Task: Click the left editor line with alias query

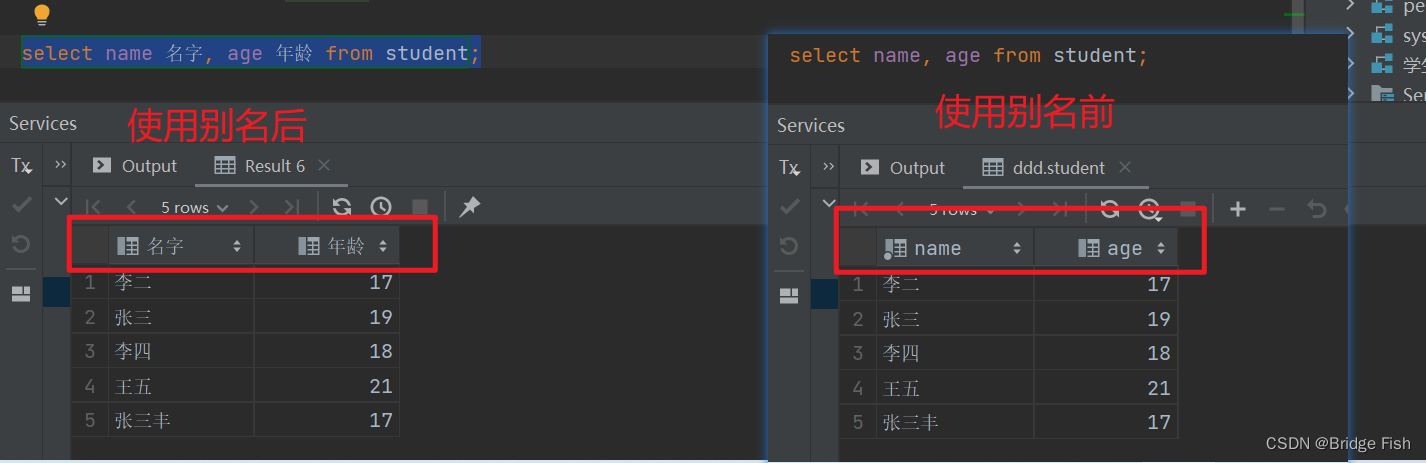Action: [251, 53]
